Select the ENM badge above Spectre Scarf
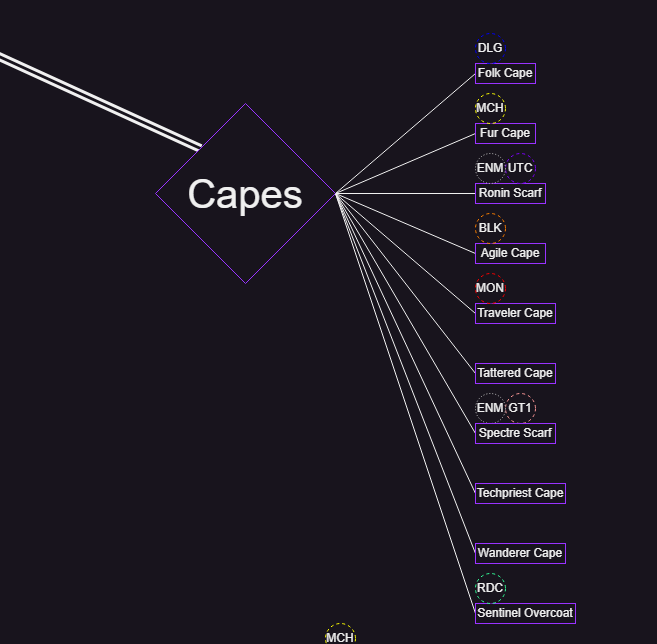 click(490, 408)
